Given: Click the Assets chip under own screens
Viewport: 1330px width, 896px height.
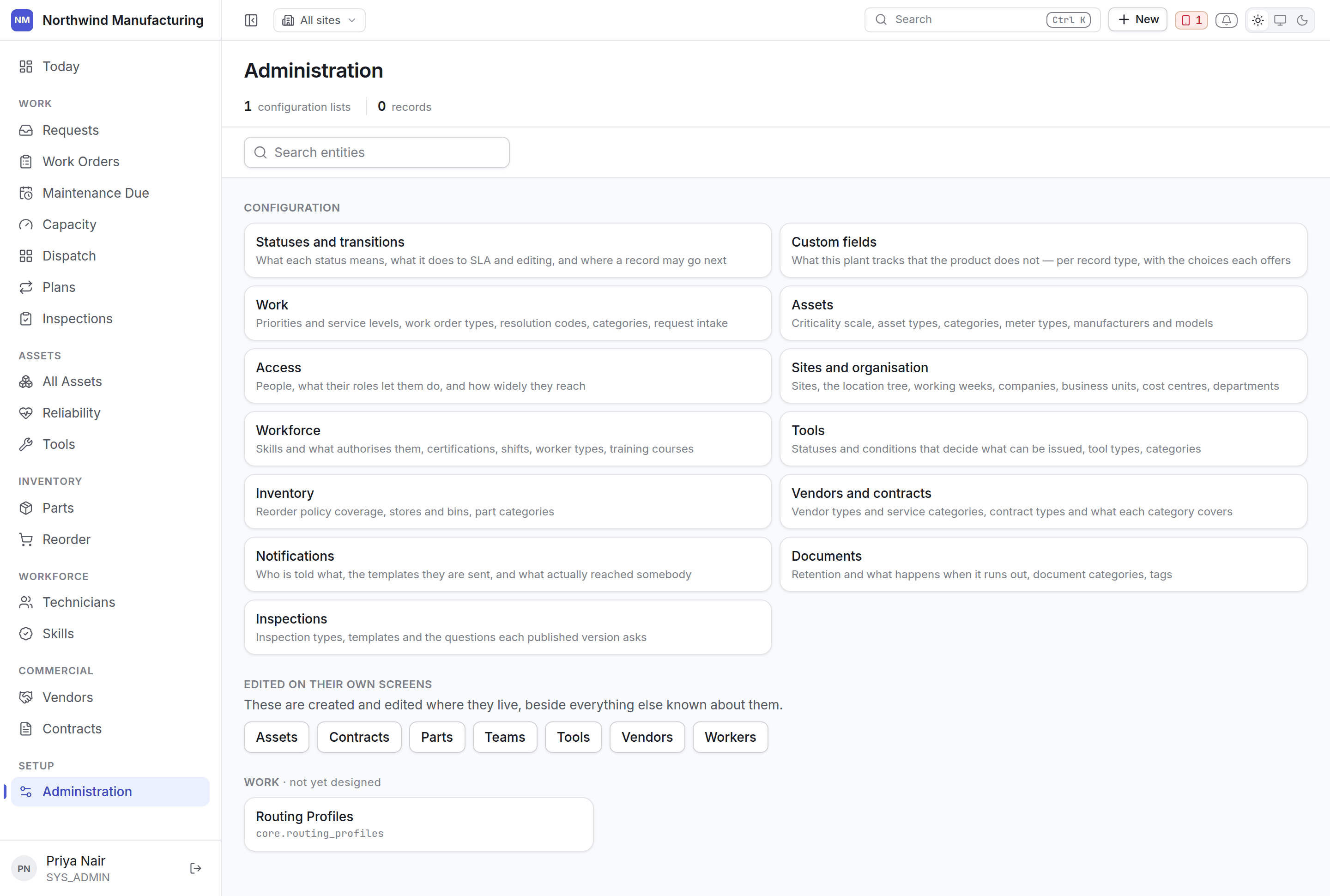Looking at the screenshot, I should [277, 737].
